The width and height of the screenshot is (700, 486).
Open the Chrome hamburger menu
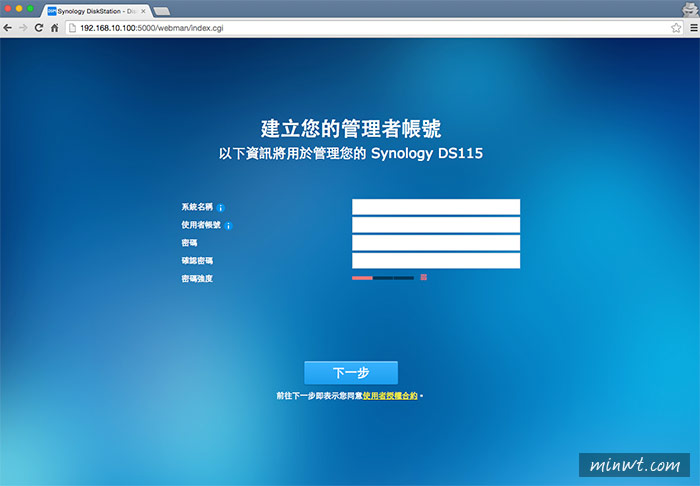[x=694, y=28]
